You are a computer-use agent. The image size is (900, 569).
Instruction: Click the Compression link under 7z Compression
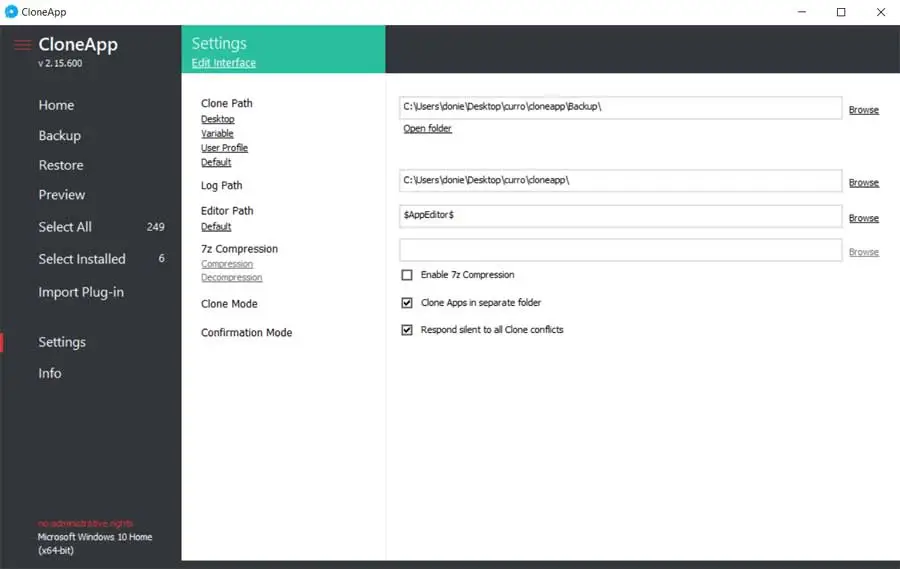coord(227,264)
